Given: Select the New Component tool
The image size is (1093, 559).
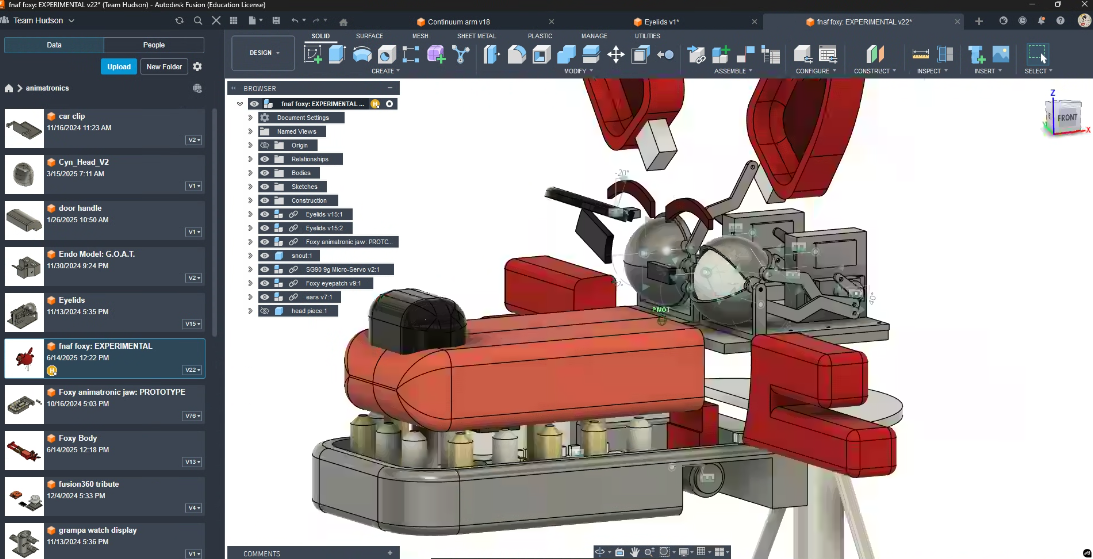Looking at the screenshot, I should (x=721, y=54).
